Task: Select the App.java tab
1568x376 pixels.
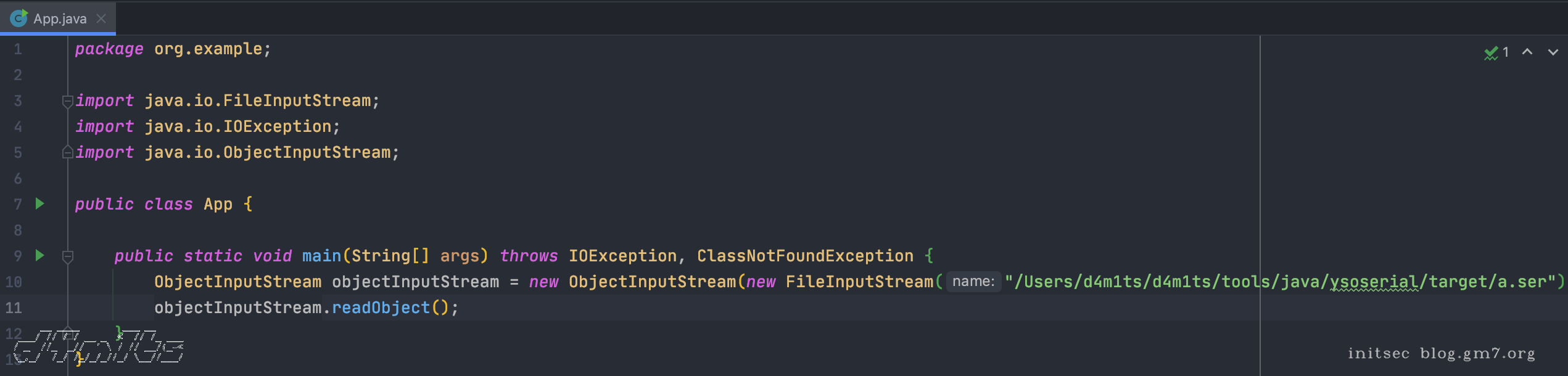Action: pyautogui.click(x=60, y=18)
